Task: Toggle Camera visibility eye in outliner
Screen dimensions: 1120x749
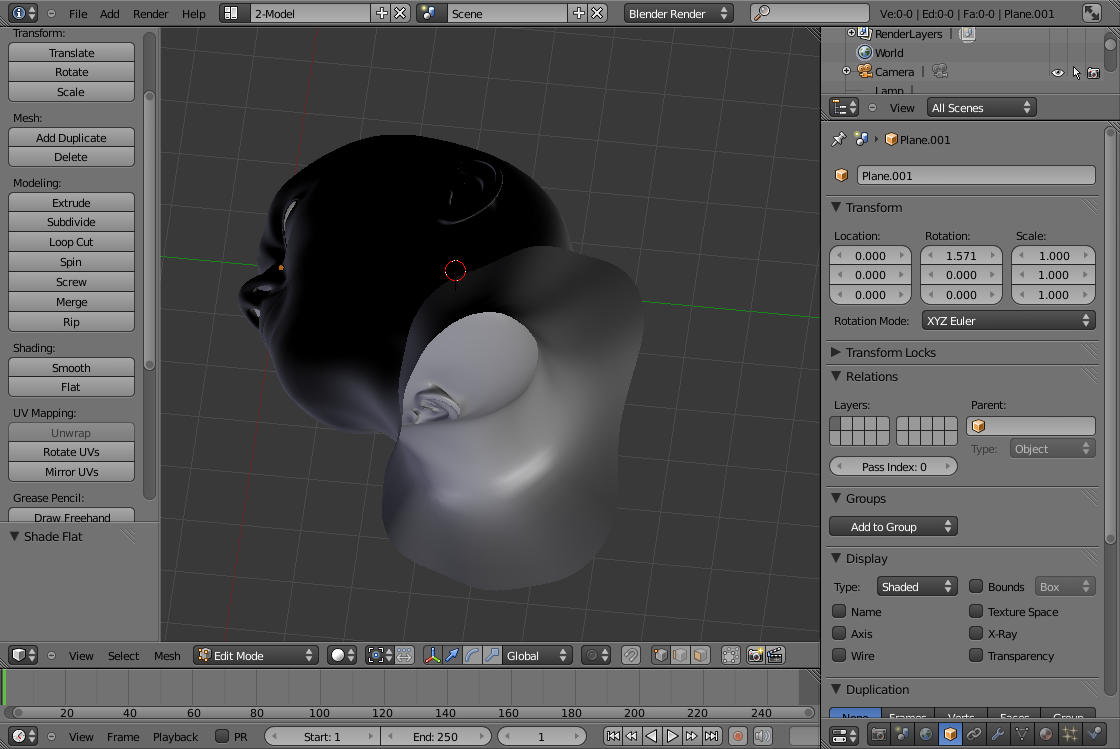Action: tap(1057, 72)
